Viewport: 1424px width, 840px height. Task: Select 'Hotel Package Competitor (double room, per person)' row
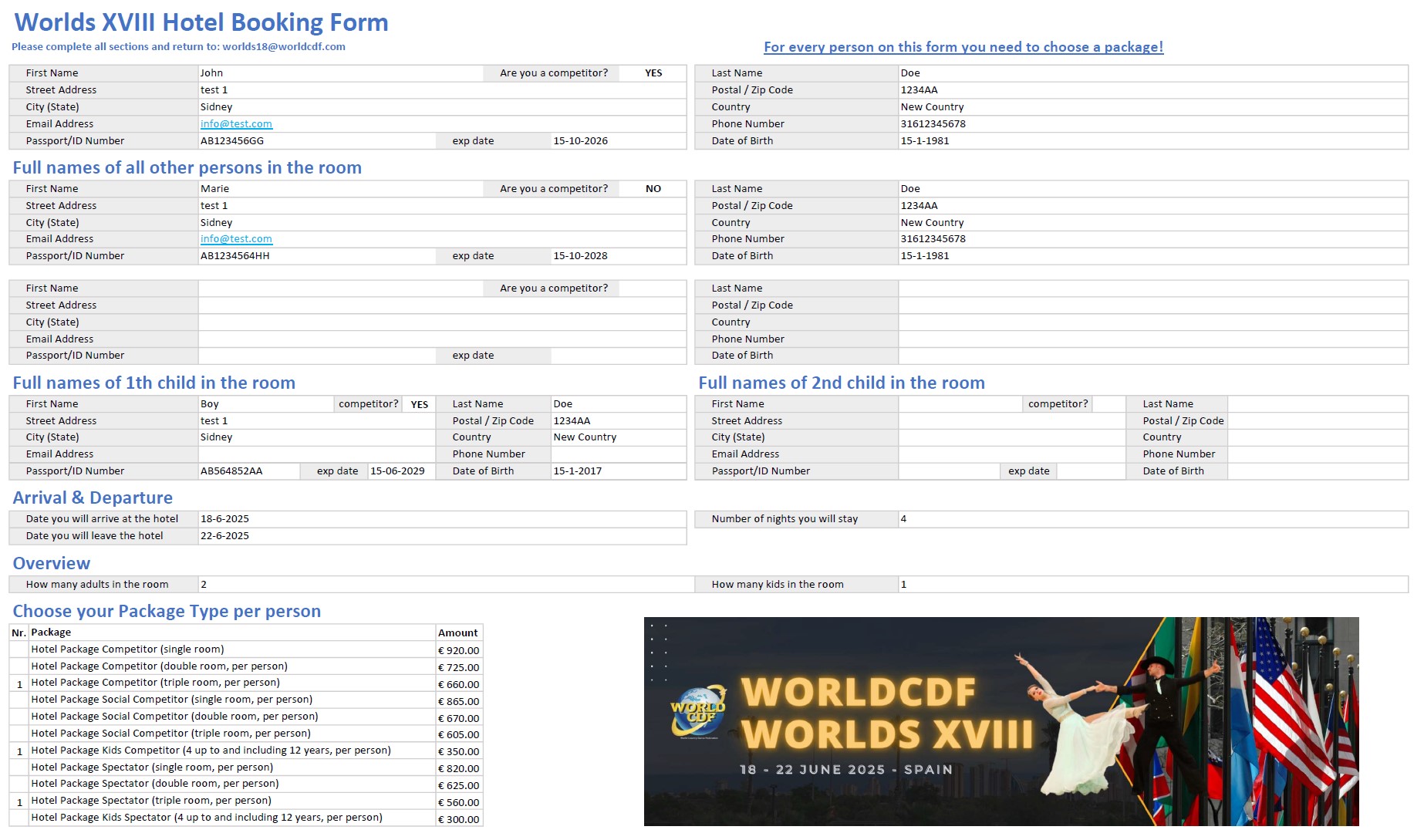click(x=232, y=667)
